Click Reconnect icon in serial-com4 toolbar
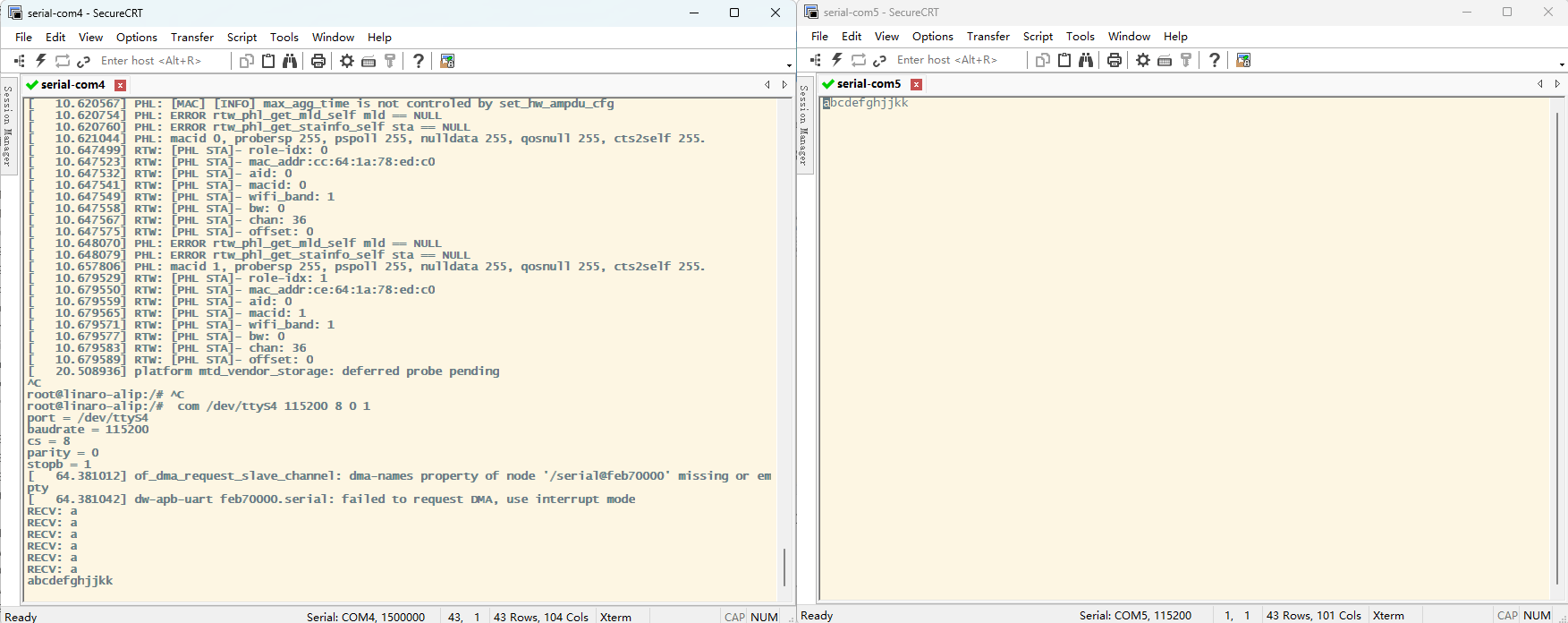 point(63,61)
